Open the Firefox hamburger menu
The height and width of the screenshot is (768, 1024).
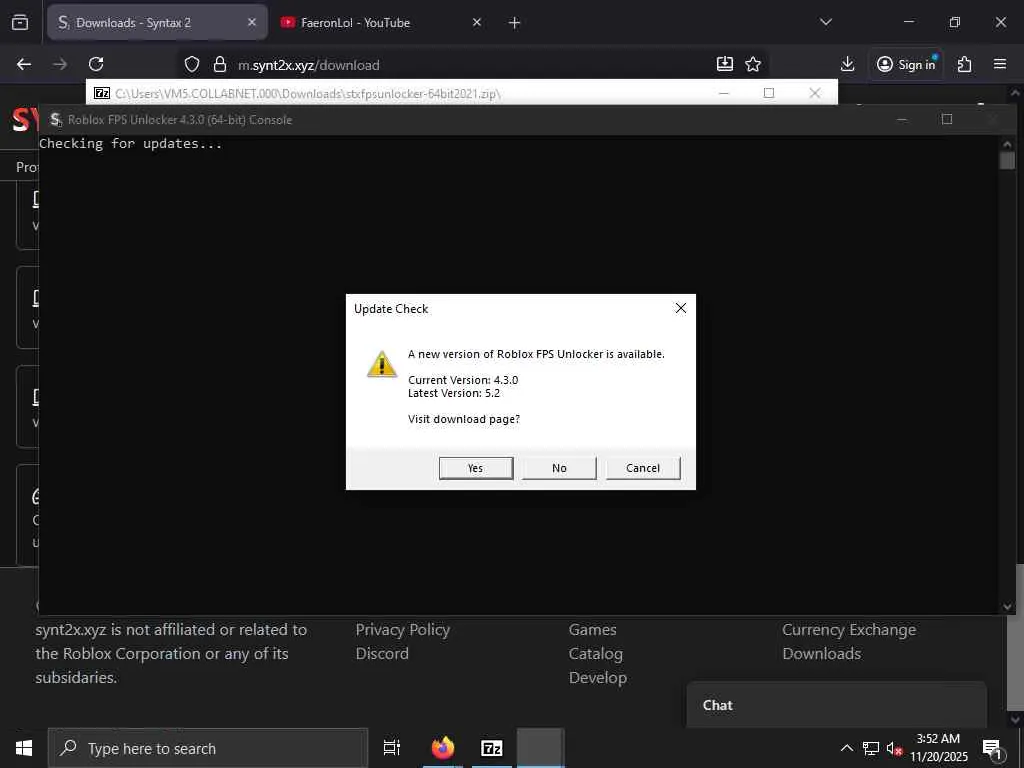pyautogui.click(x=1000, y=64)
